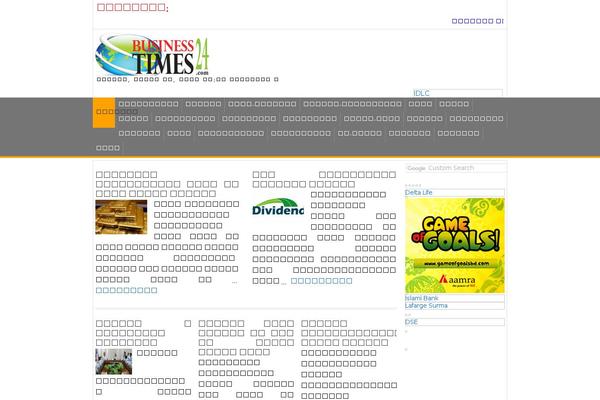Select the orange highlighted navigation menu item

tap(104, 112)
